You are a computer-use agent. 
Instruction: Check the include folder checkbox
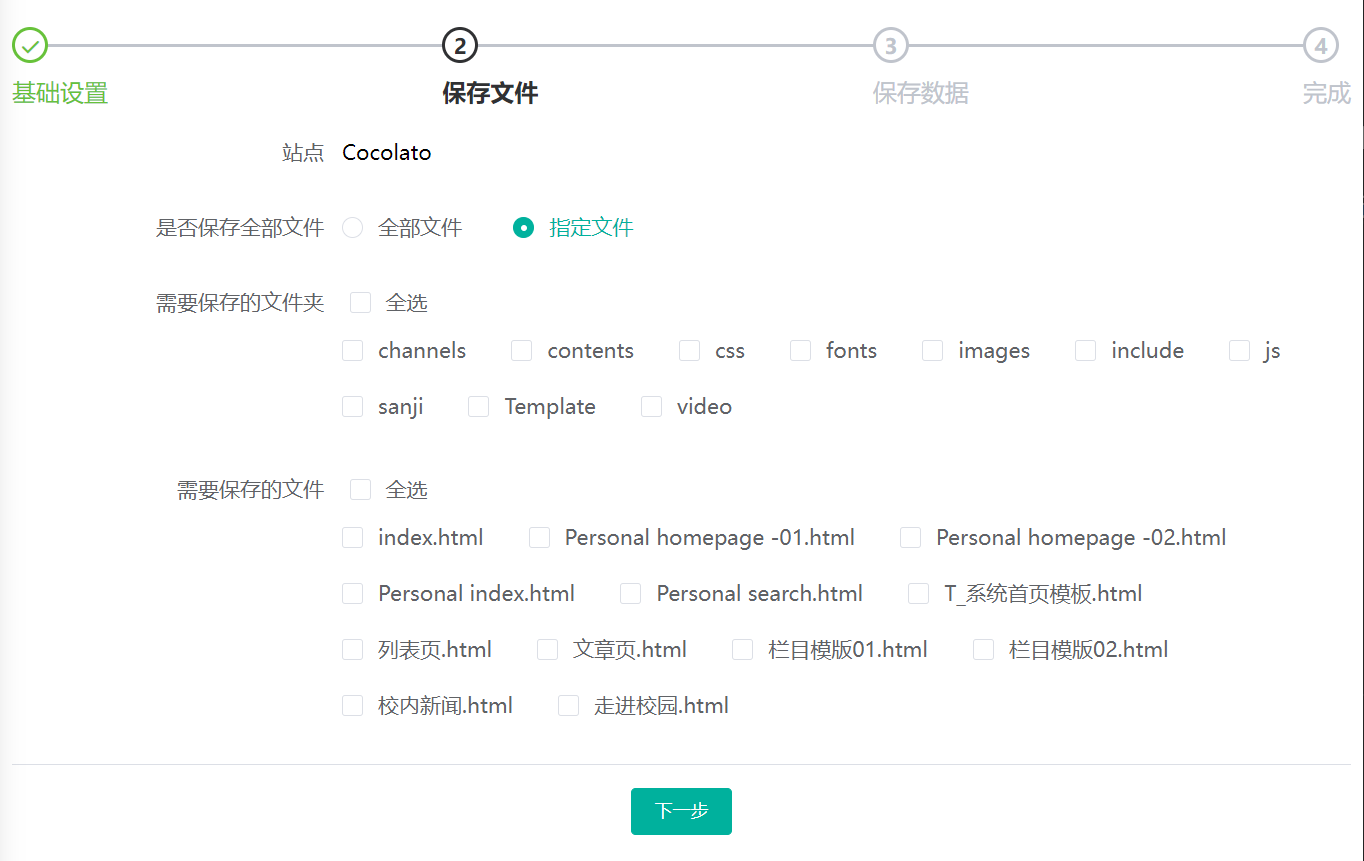pyautogui.click(x=1085, y=350)
